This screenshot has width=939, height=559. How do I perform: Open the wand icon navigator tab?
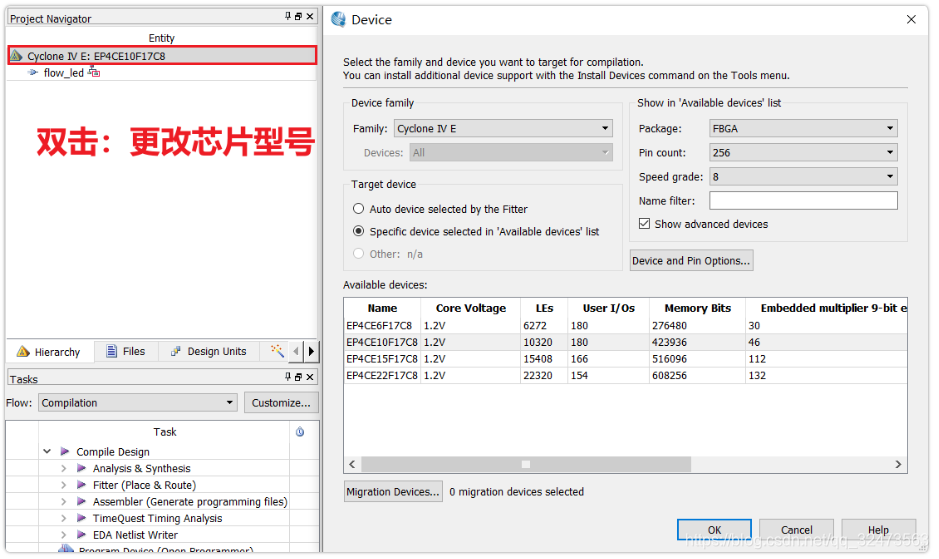click(x=277, y=351)
